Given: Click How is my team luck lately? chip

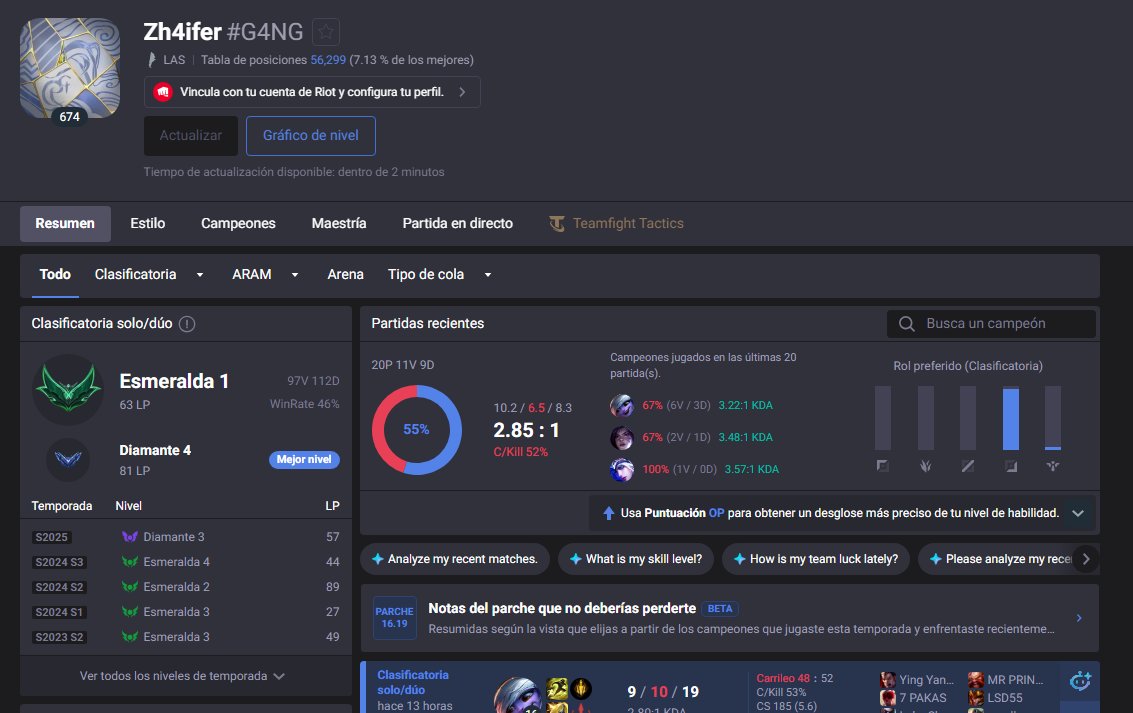Looking at the screenshot, I should (816, 559).
